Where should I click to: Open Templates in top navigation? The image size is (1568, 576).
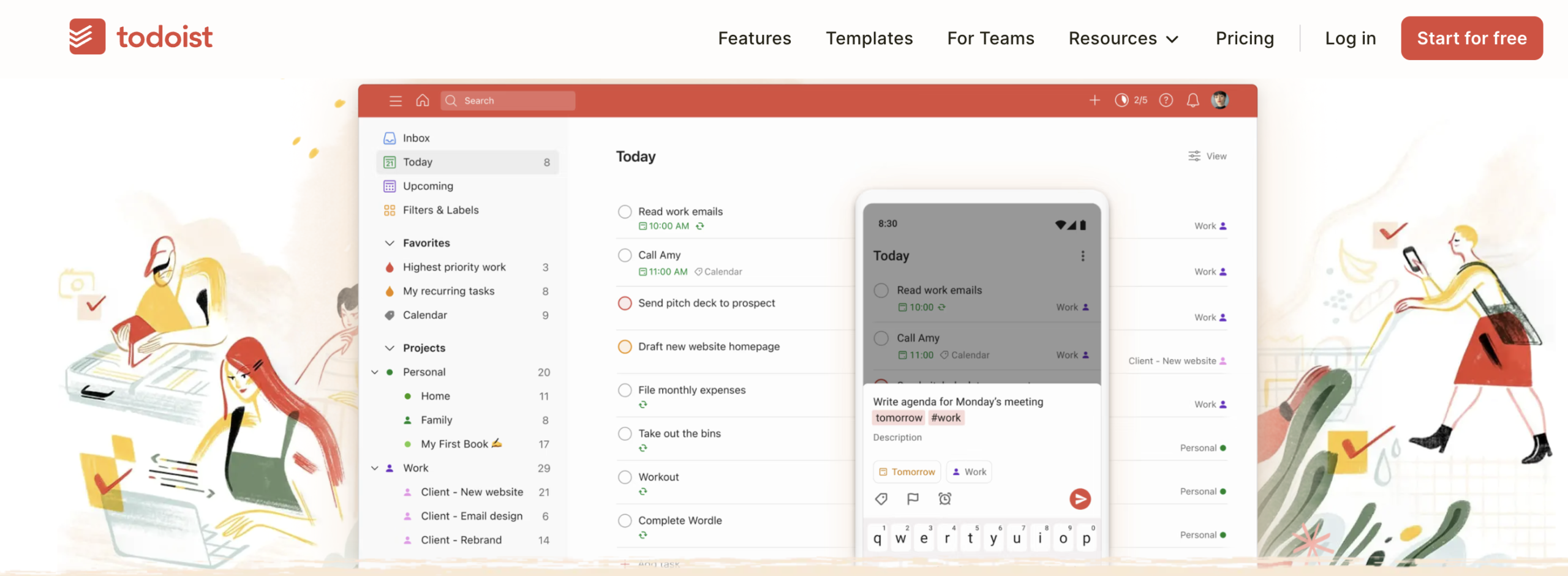(869, 39)
